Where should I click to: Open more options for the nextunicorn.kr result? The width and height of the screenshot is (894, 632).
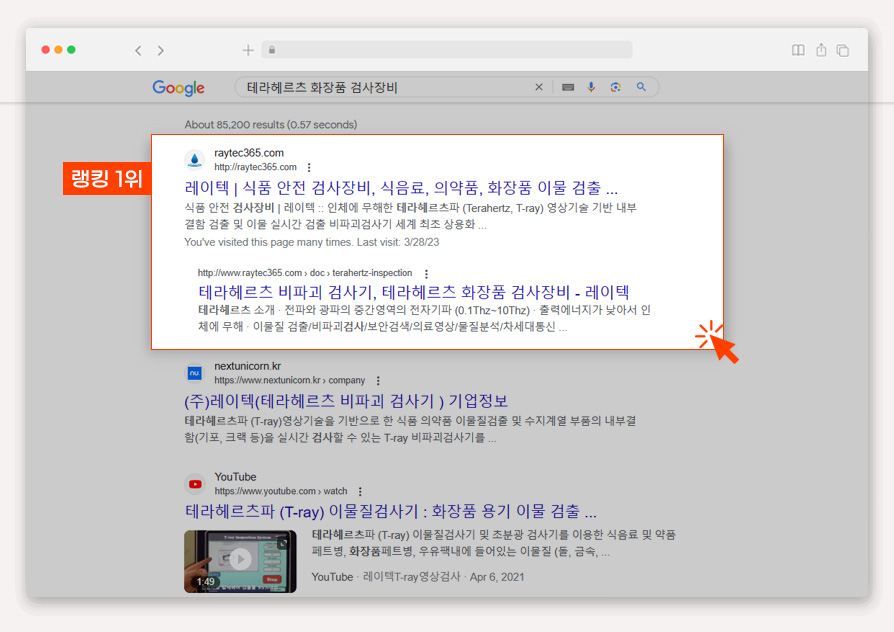click(378, 380)
